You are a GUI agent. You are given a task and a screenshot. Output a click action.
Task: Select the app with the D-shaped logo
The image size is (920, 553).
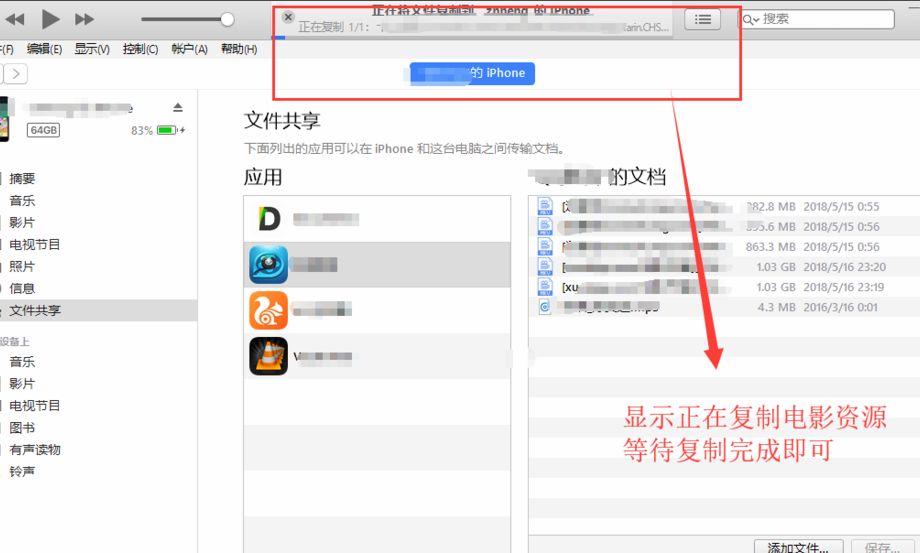point(268,219)
